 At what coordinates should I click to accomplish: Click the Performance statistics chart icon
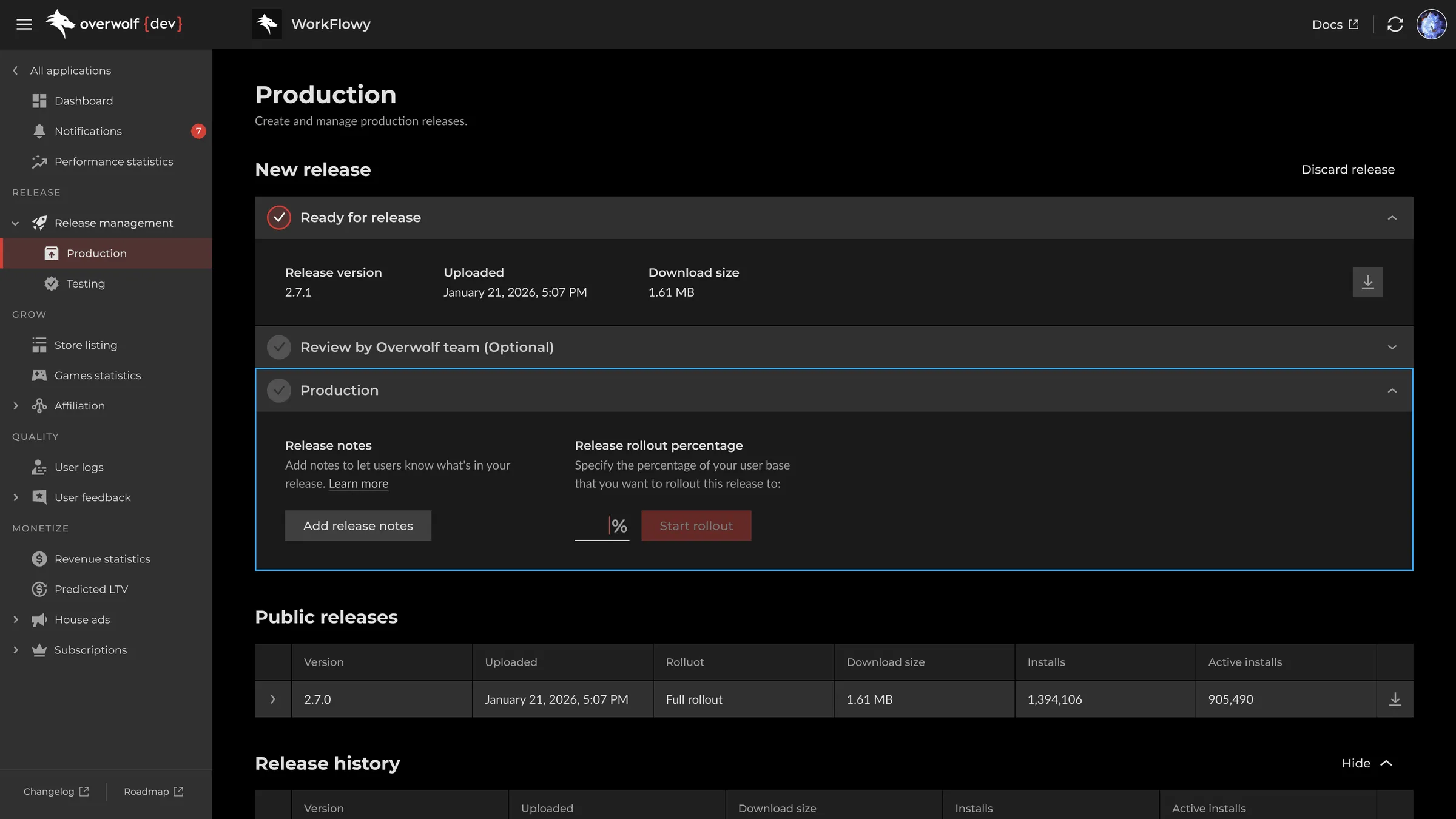[x=39, y=161]
